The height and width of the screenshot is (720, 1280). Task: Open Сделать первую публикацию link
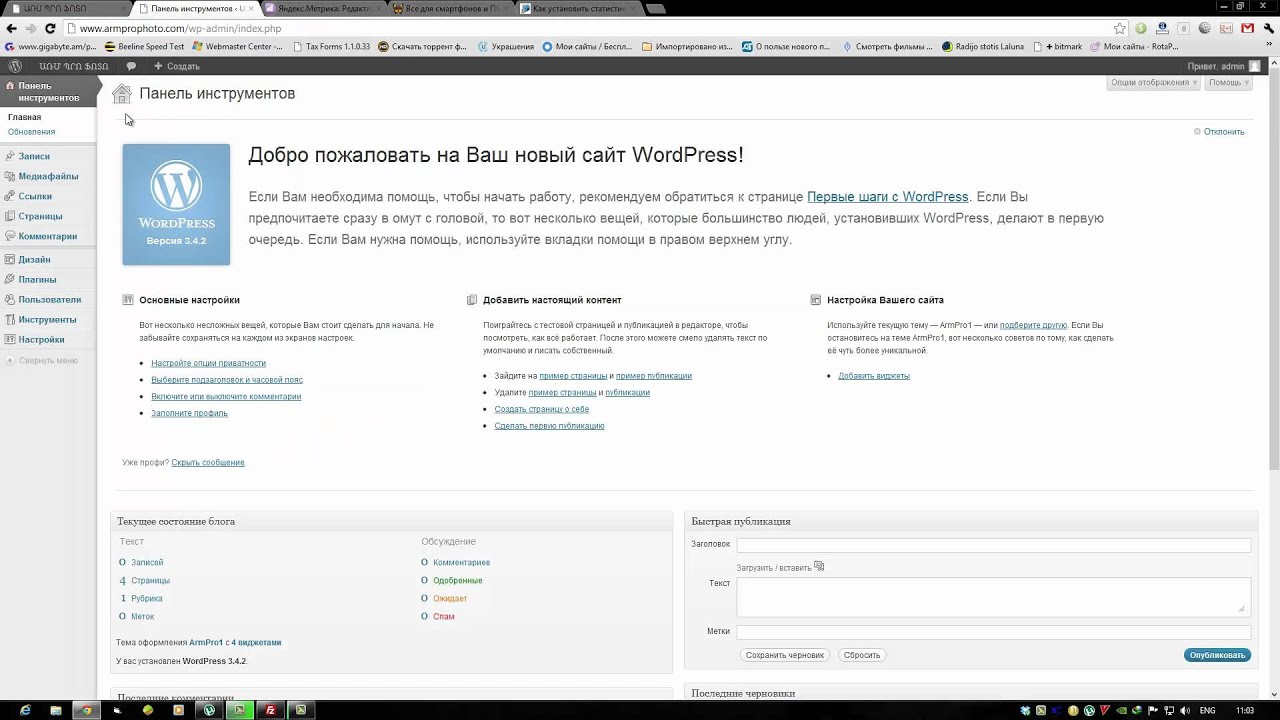pyautogui.click(x=549, y=426)
